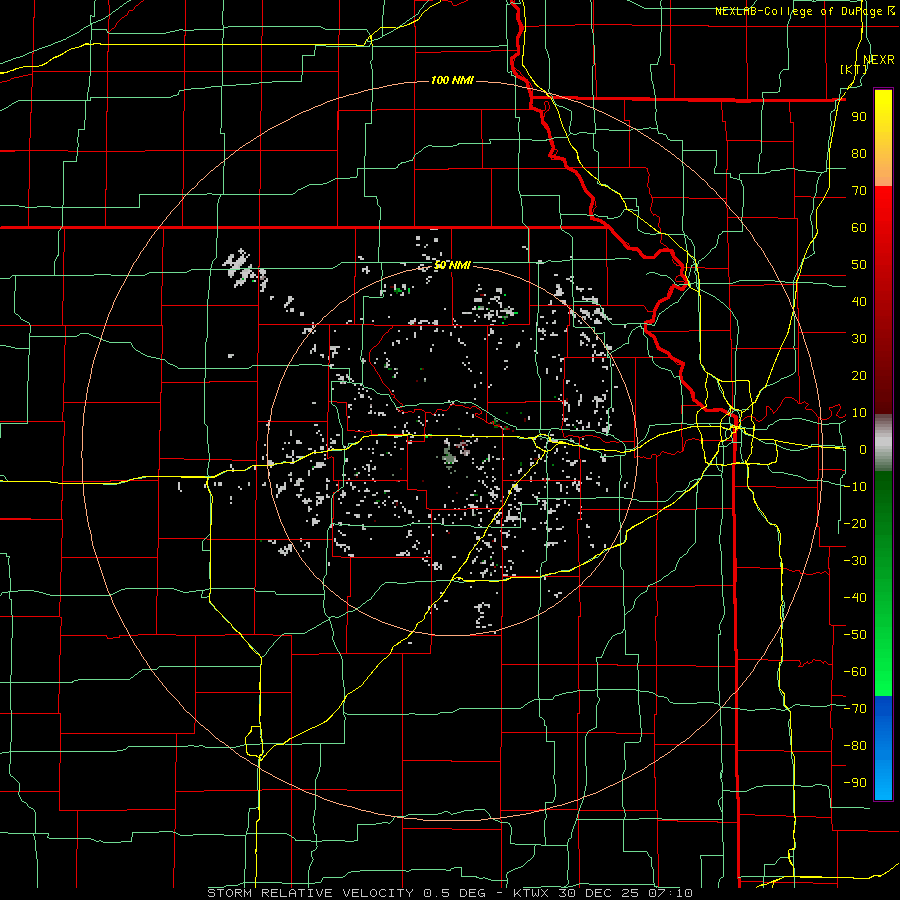
Task: Select the -90 value on the scale
Action: pos(855,783)
